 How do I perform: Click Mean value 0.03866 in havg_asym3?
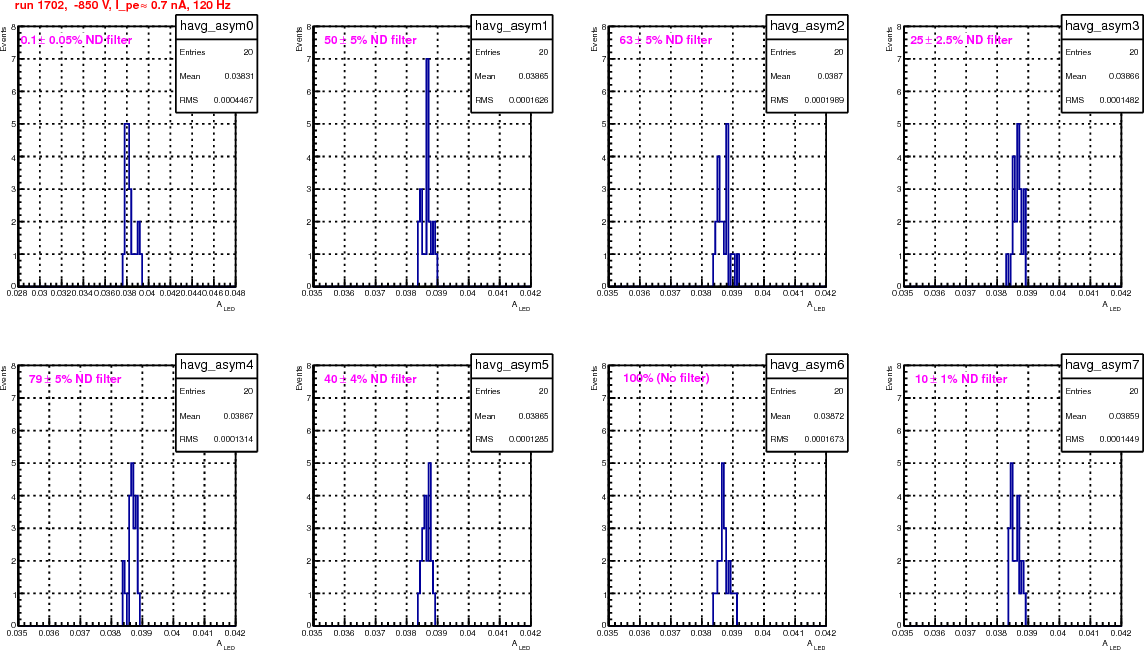point(1124,76)
